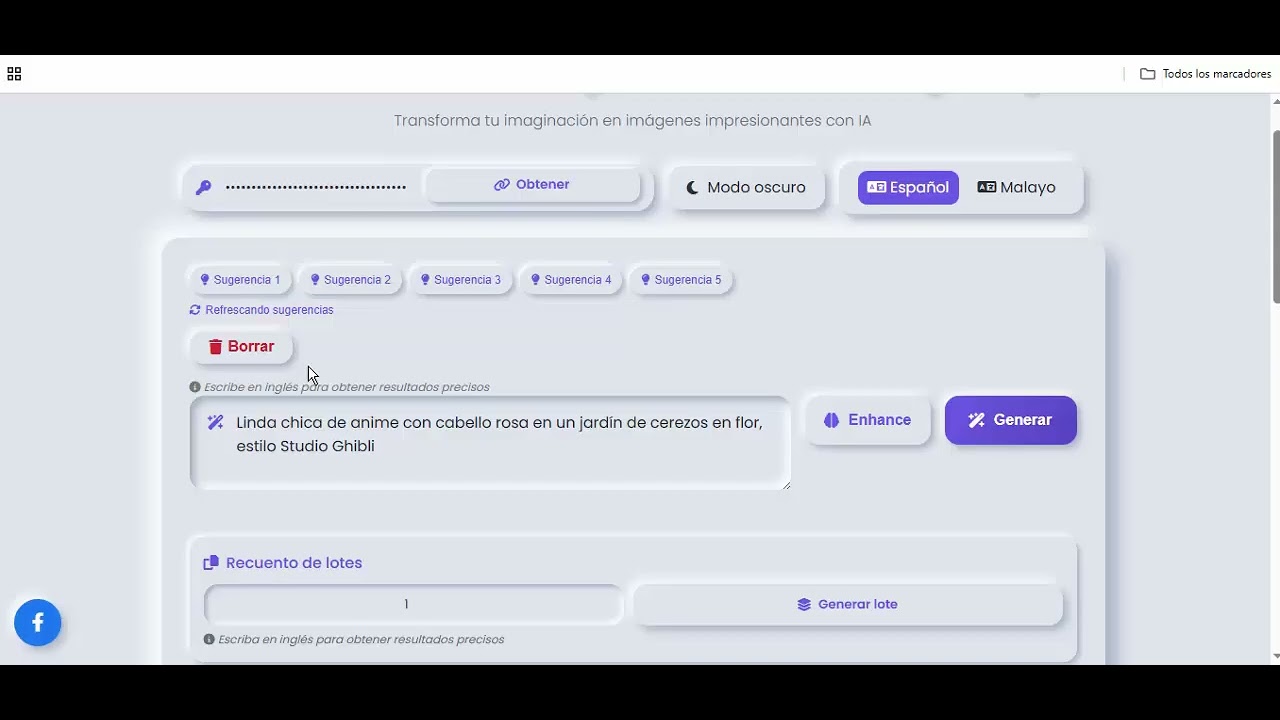Toggle Modo oscuro dark mode

point(746,187)
